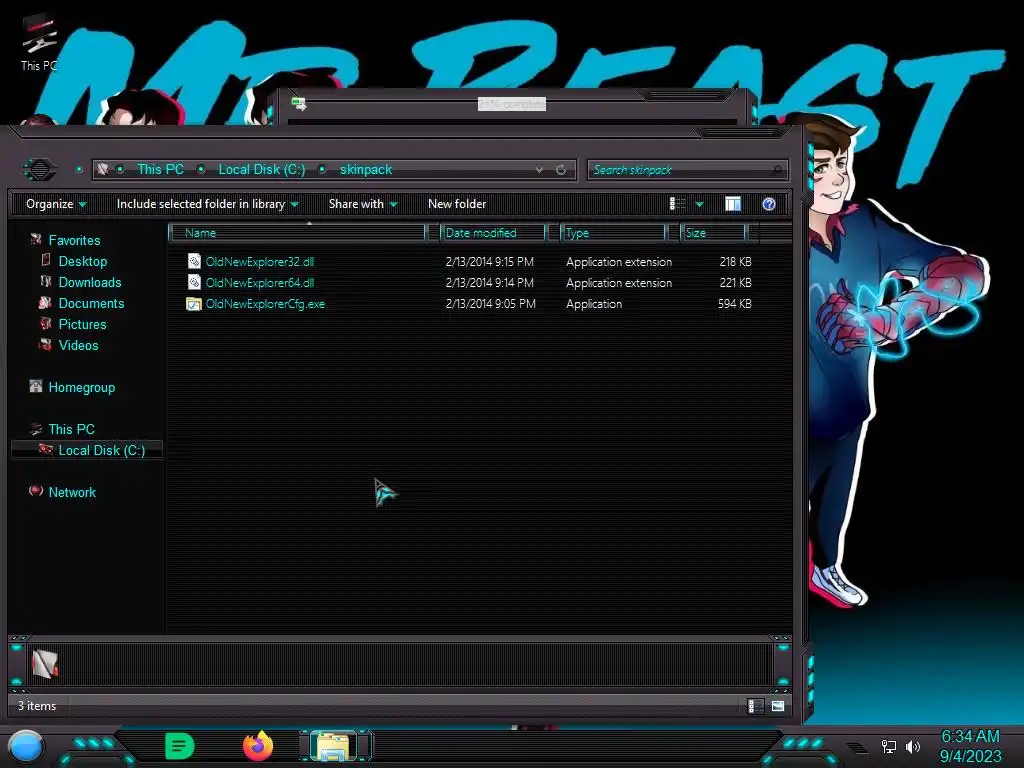This screenshot has width=1024, height=768.
Task: Select file OldNewExplorer32.dll
Action: (259, 261)
